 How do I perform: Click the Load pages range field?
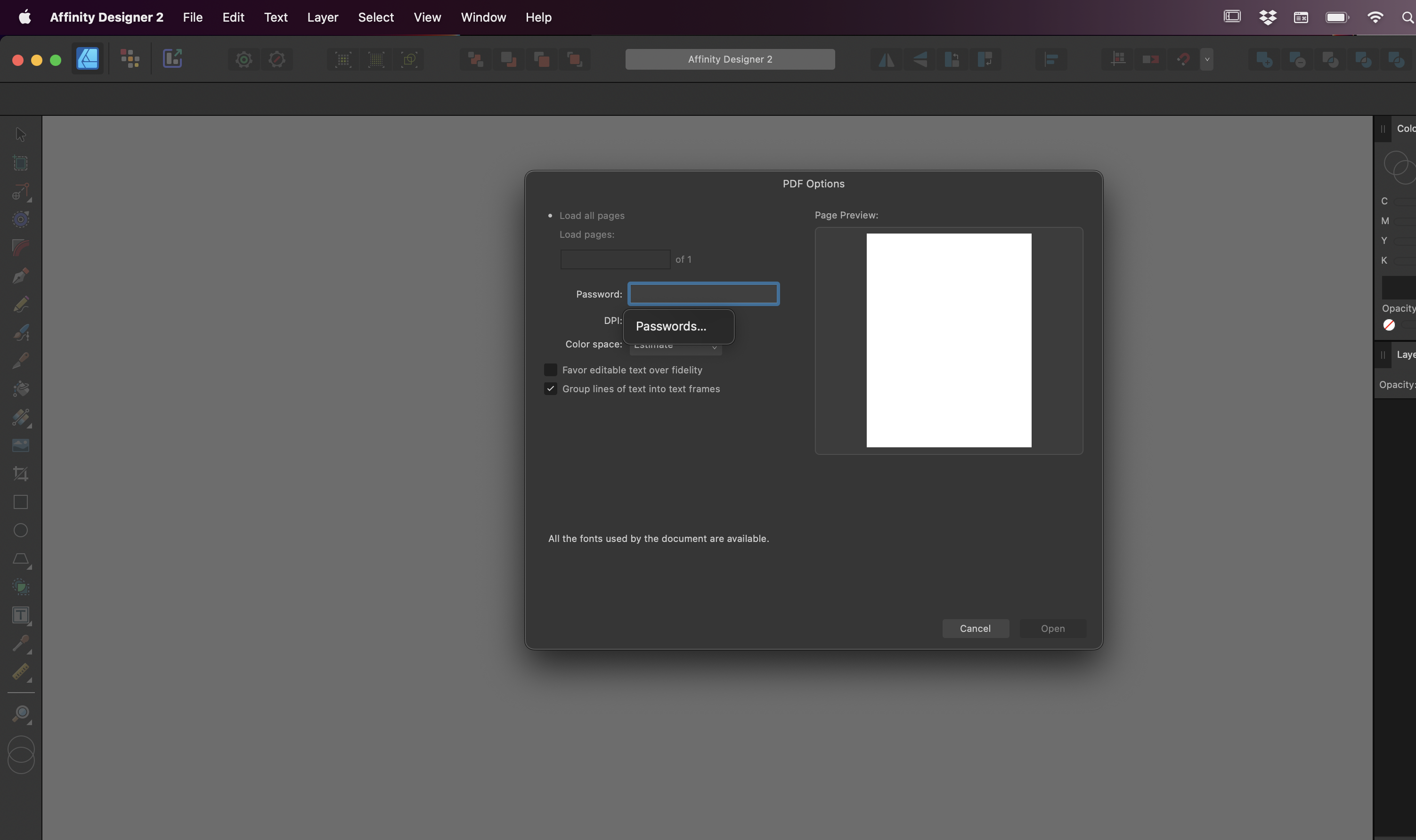pyautogui.click(x=615, y=259)
